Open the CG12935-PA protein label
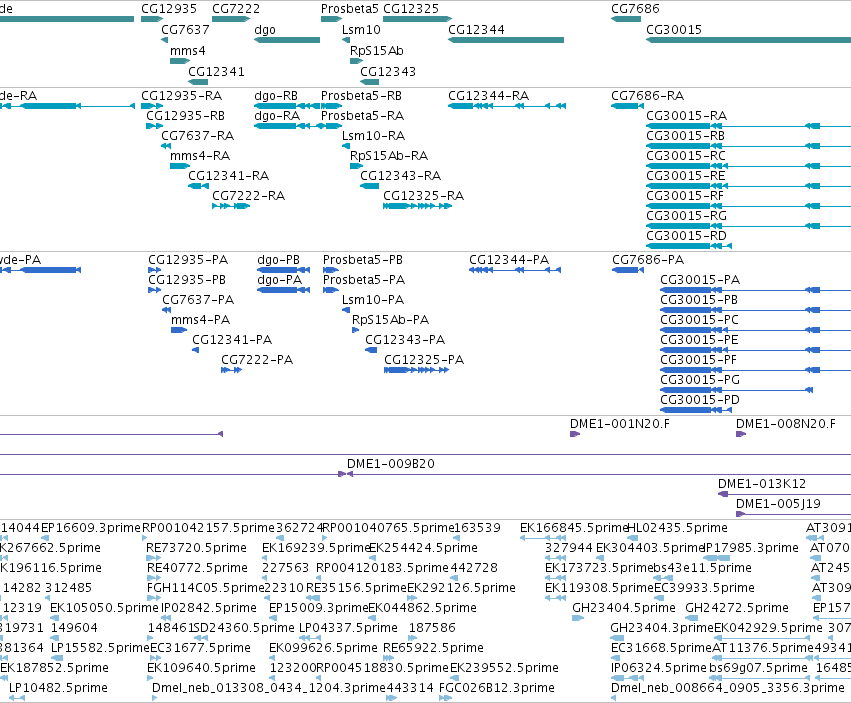This screenshot has height=703, width=851. pos(188,261)
